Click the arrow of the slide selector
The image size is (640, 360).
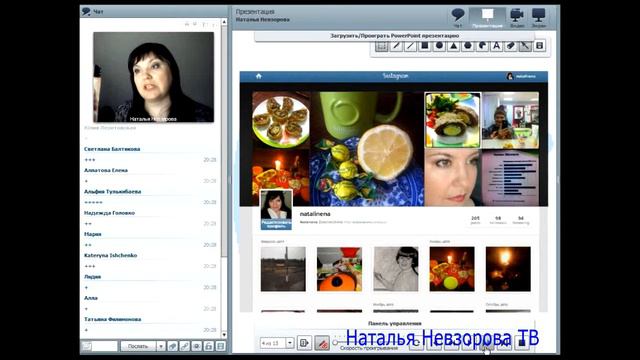(290, 343)
